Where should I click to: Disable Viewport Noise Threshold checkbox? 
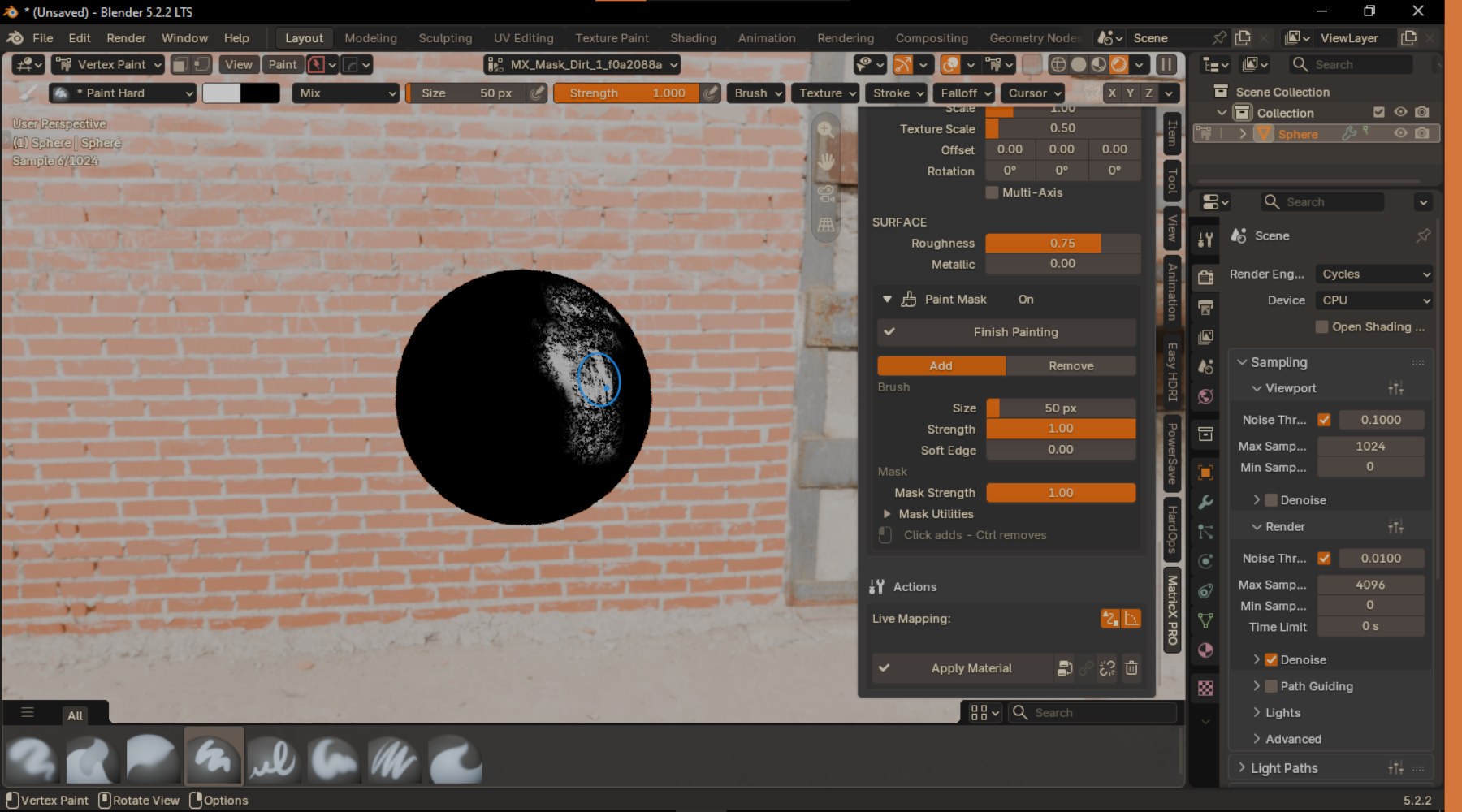[x=1324, y=420]
